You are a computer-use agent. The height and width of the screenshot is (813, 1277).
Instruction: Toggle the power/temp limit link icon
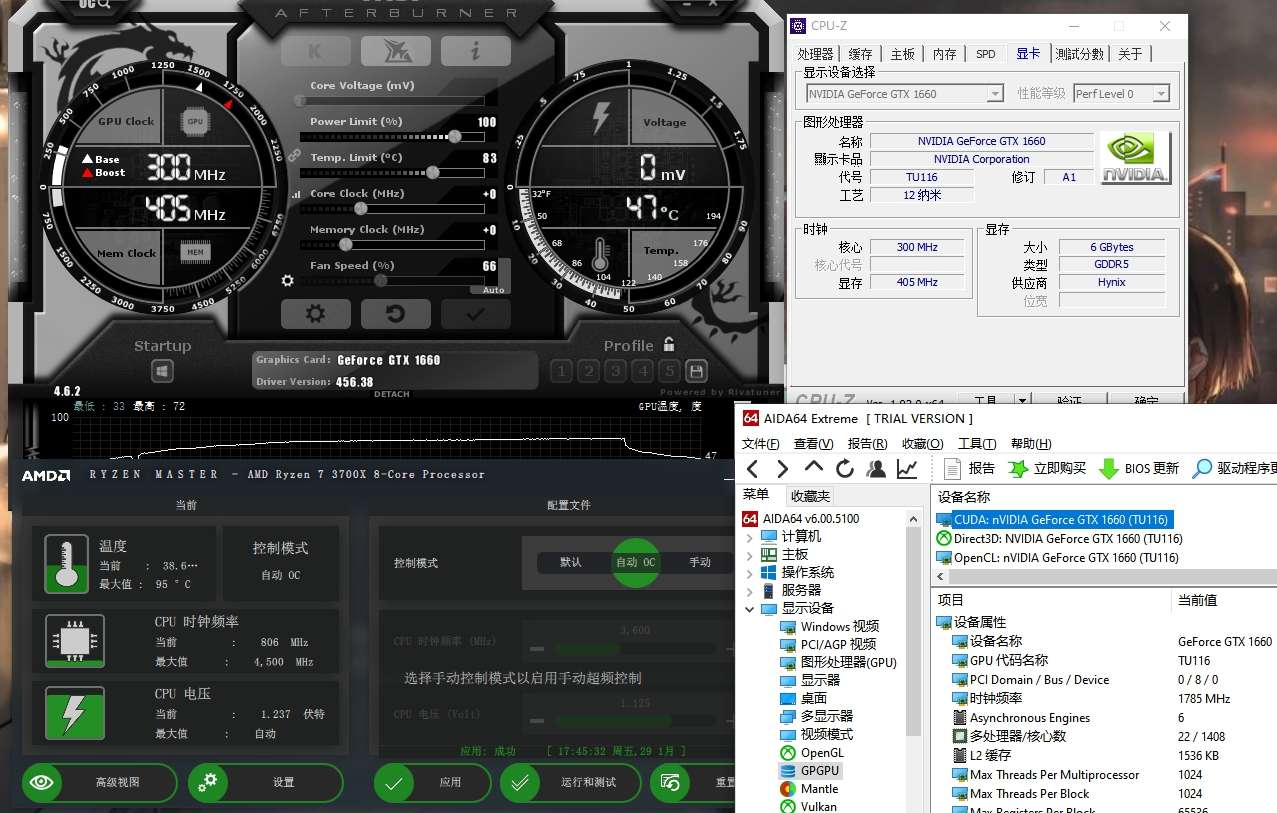294,156
